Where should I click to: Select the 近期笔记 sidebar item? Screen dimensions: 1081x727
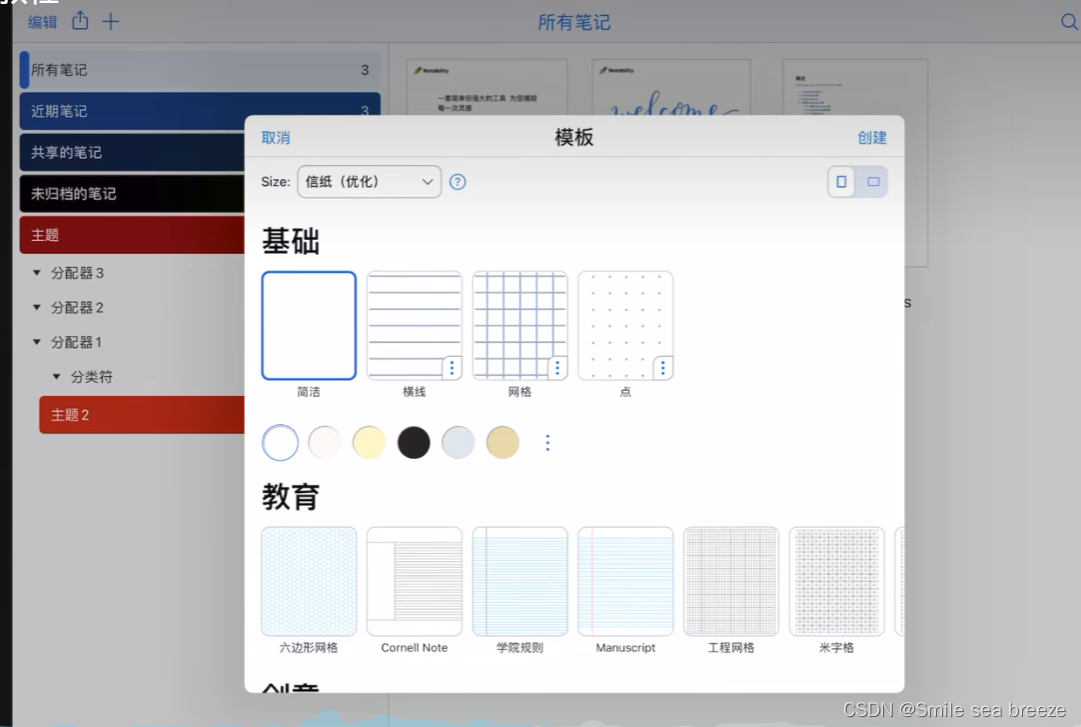click(x=200, y=111)
